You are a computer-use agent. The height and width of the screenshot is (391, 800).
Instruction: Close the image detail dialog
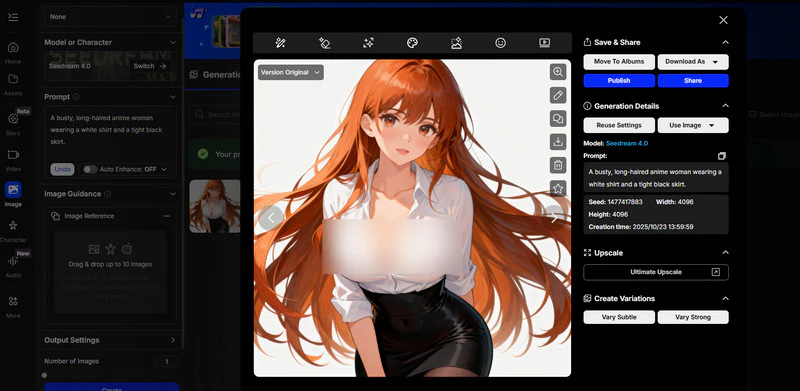[723, 20]
